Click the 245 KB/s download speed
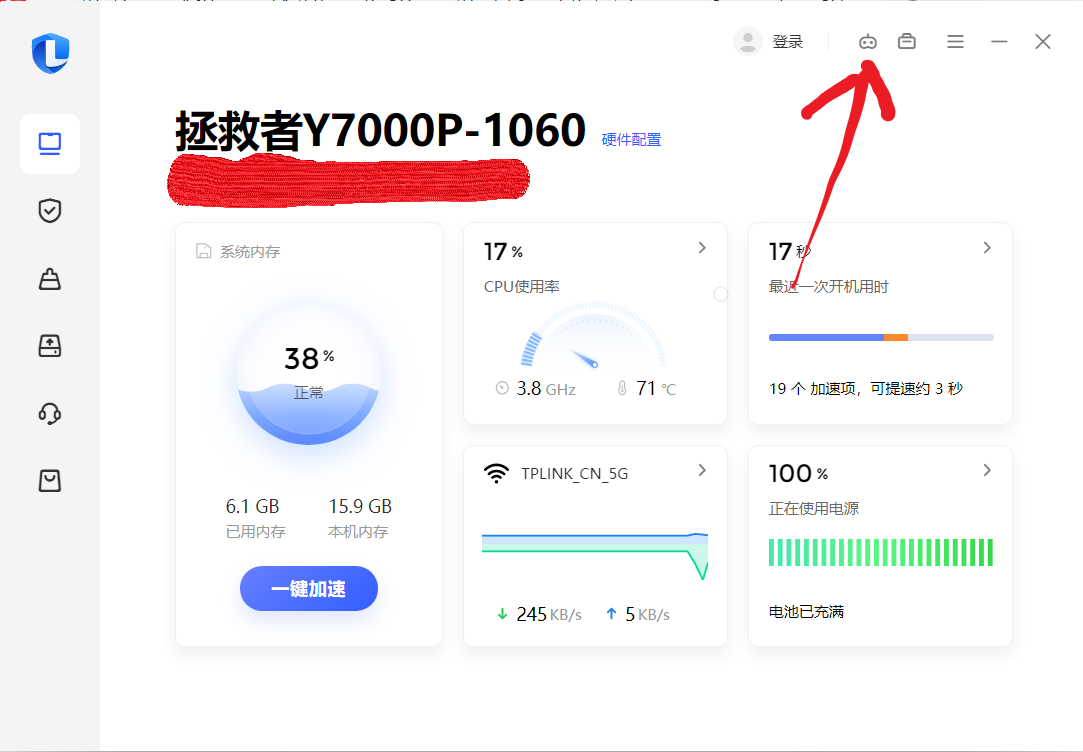Image resolution: width=1083 pixels, height=752 pixels. point(549,615)
